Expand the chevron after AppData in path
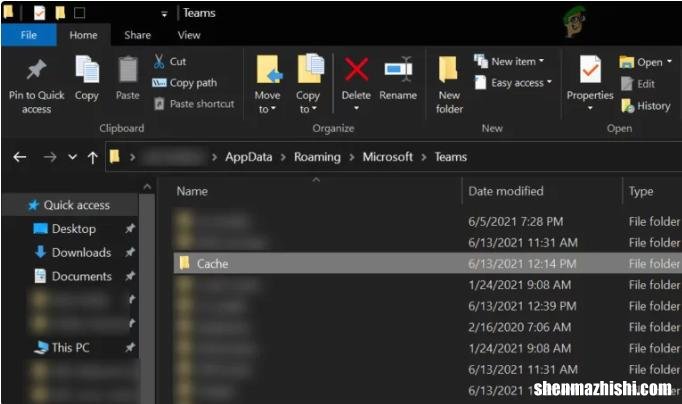Image resolution: width=682 pixels, height=404 pixels. pos(283,157)
